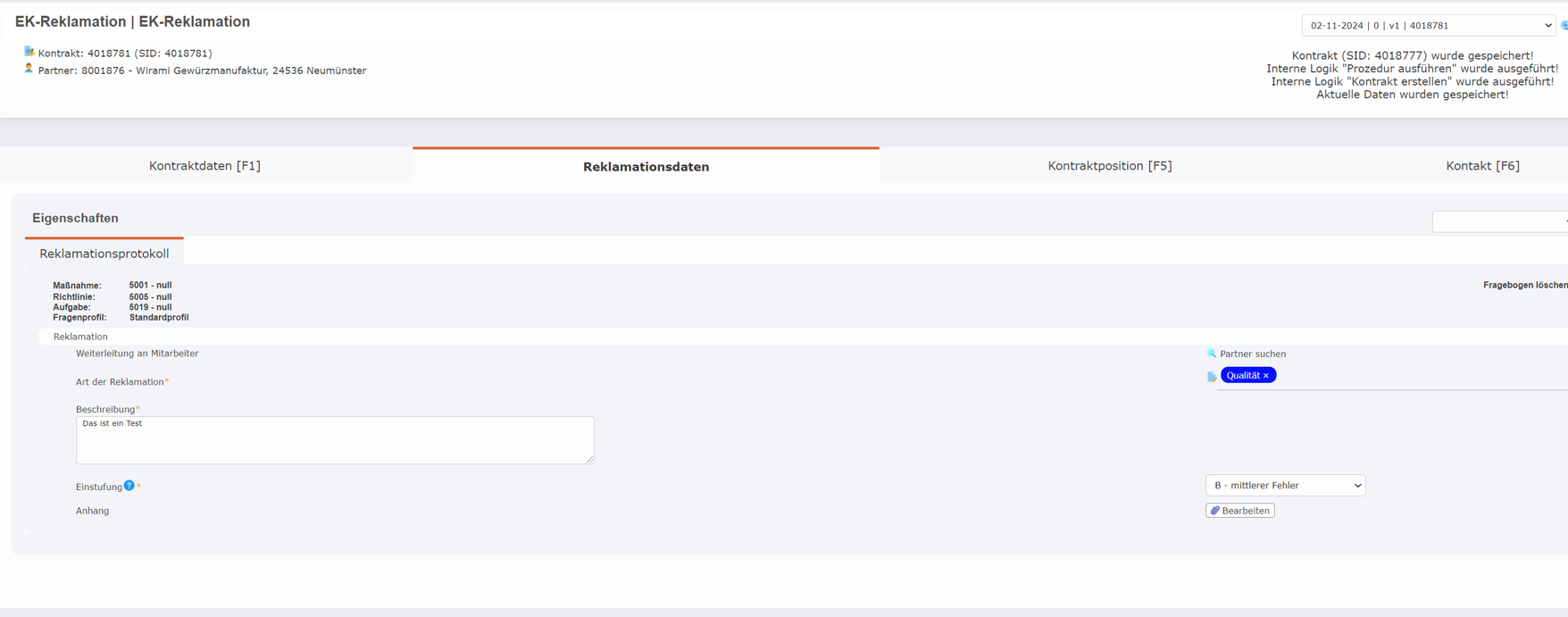Remove the Qualität tag
Viewport: 1568px width, 617px height.
tap(1266, 376)
